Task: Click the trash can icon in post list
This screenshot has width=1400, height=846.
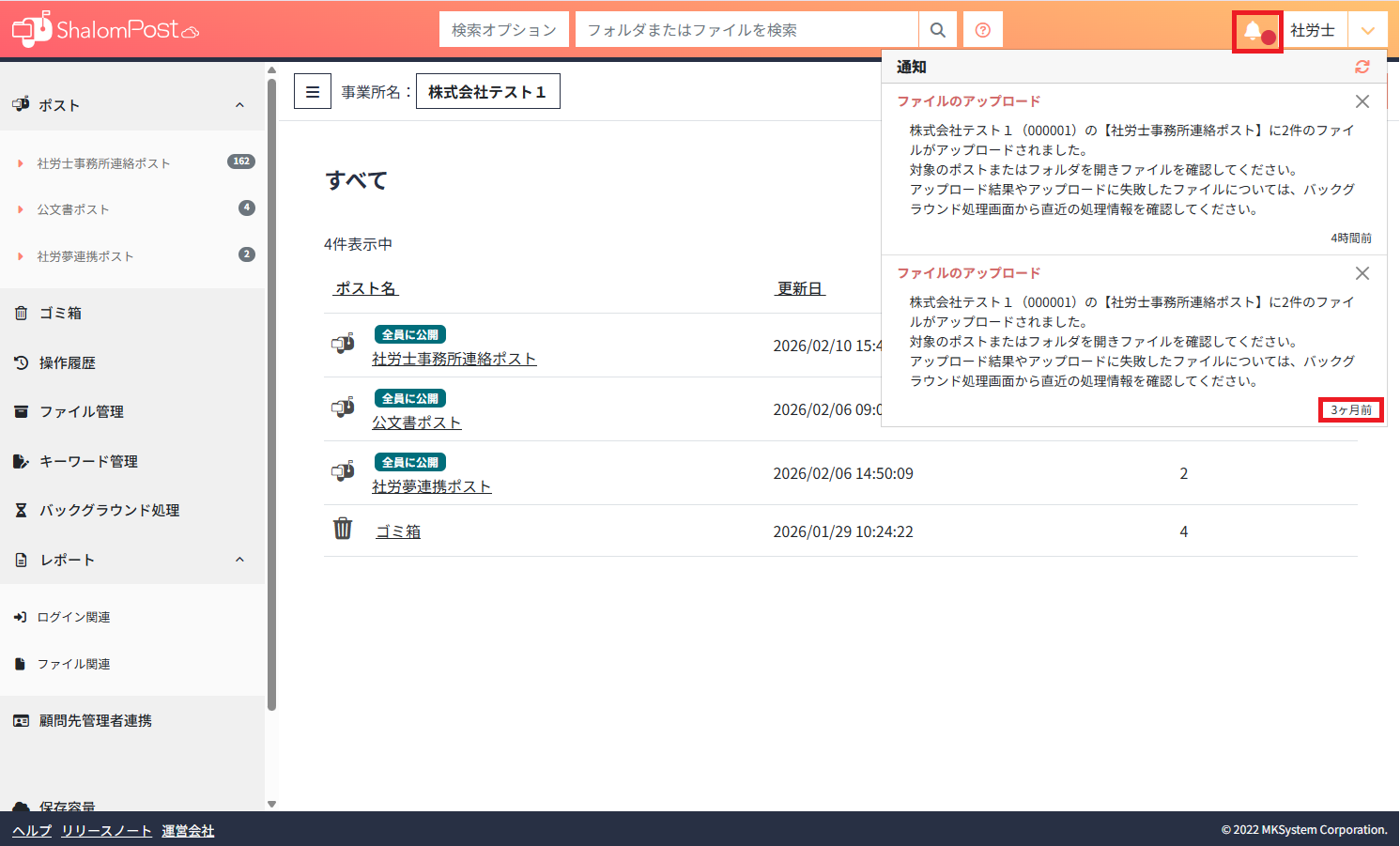Action: [x=343, y=530]
